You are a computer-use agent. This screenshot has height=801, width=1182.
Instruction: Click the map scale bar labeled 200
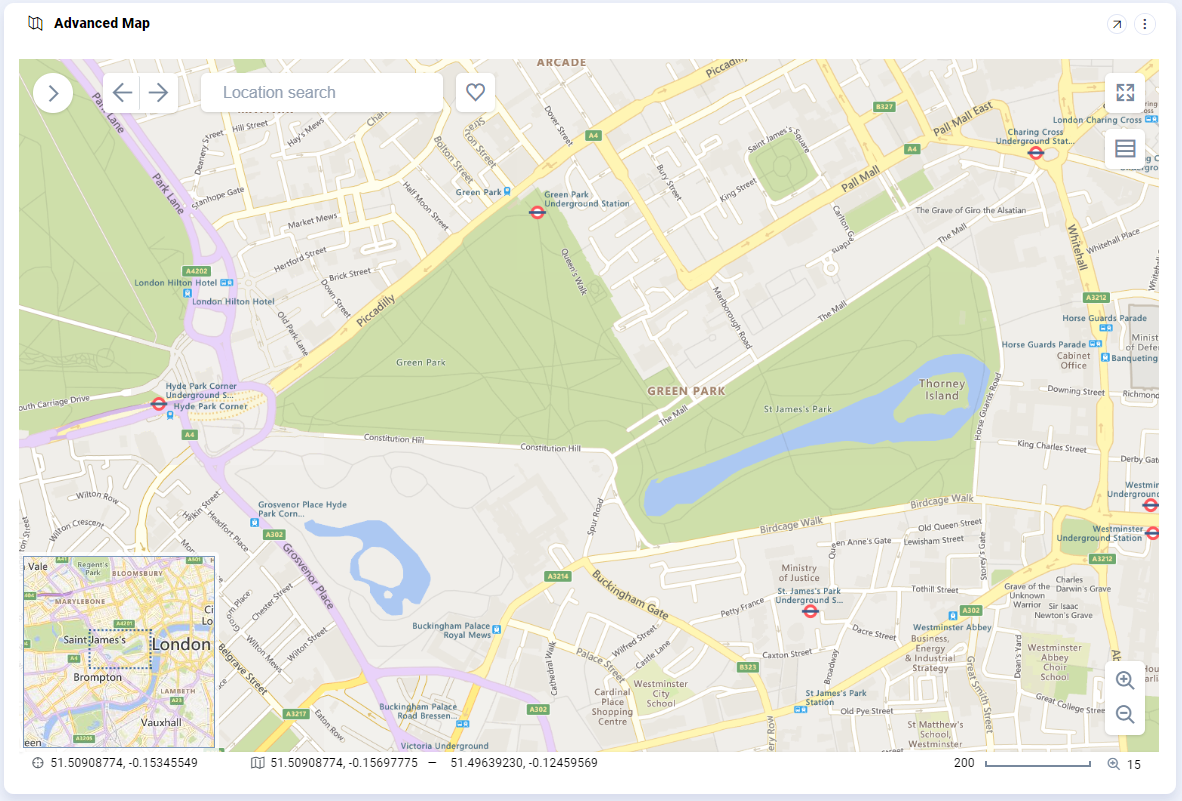click(1037, 764)
